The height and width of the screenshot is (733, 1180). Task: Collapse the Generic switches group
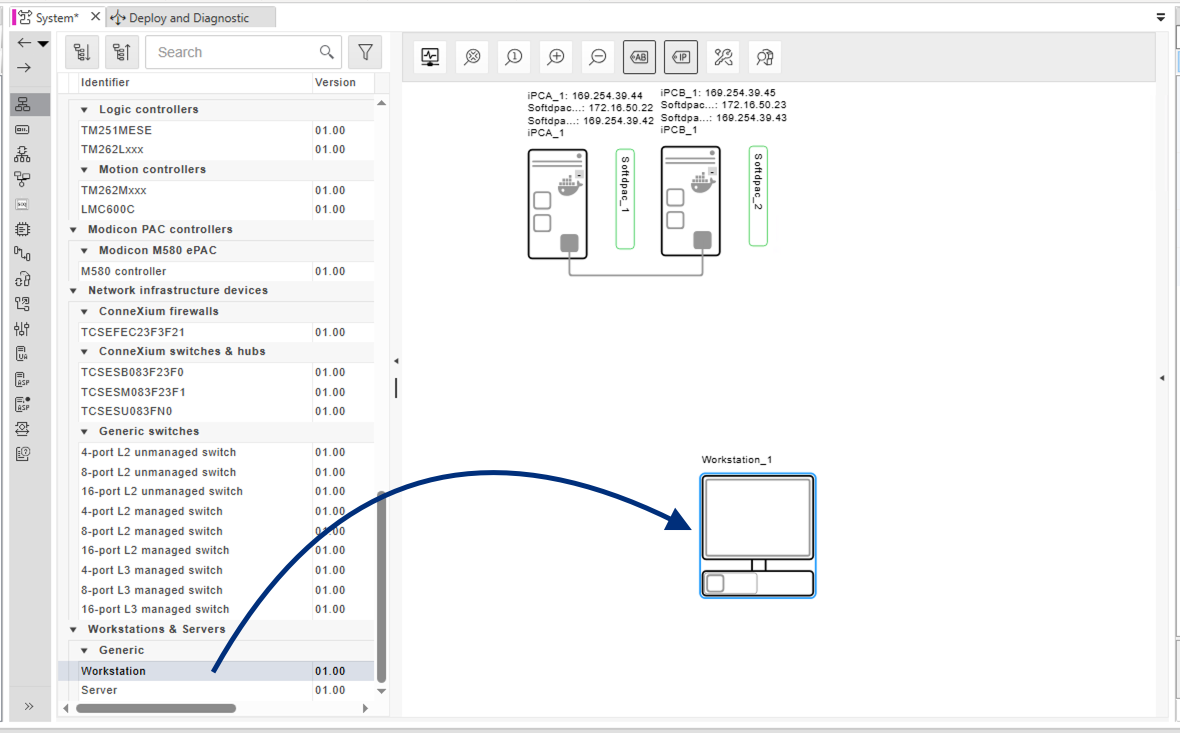84,432
